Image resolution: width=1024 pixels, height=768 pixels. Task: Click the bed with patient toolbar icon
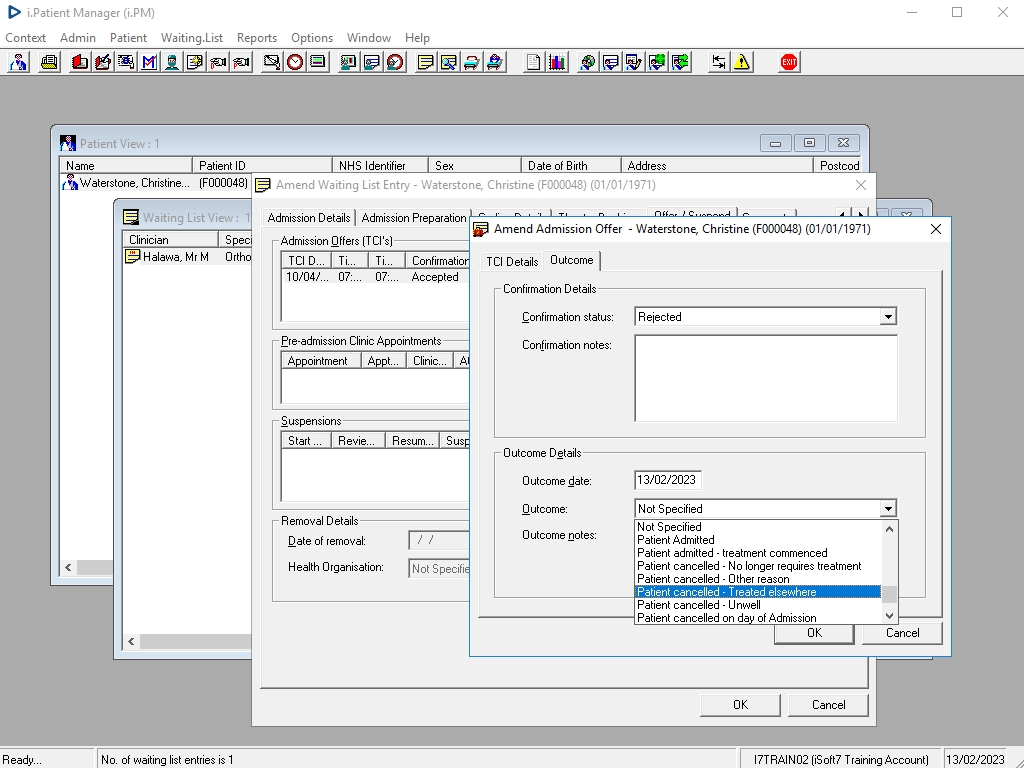pyautogui.click(x=495, y=63)
